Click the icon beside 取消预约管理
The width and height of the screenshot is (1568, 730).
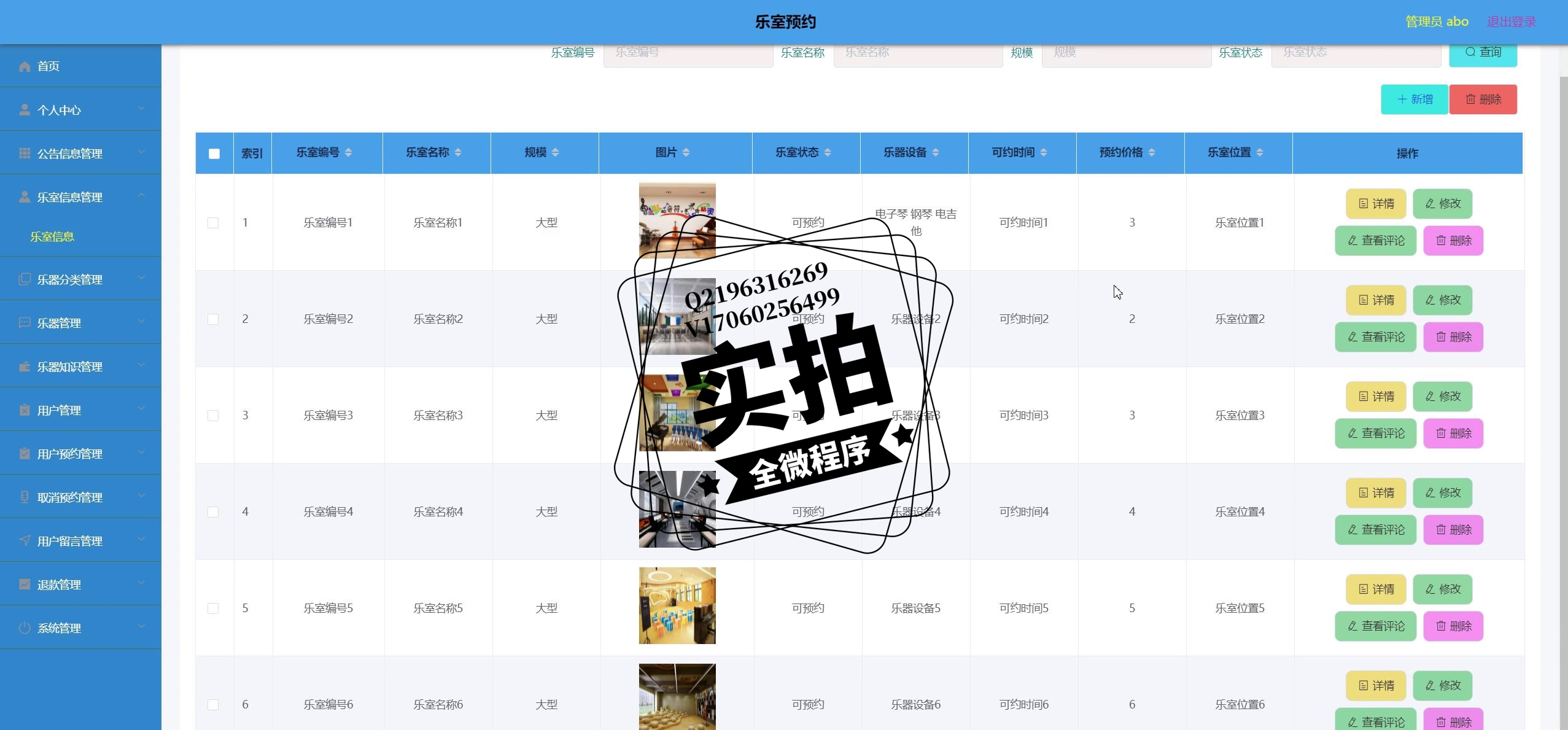point(25,497)
